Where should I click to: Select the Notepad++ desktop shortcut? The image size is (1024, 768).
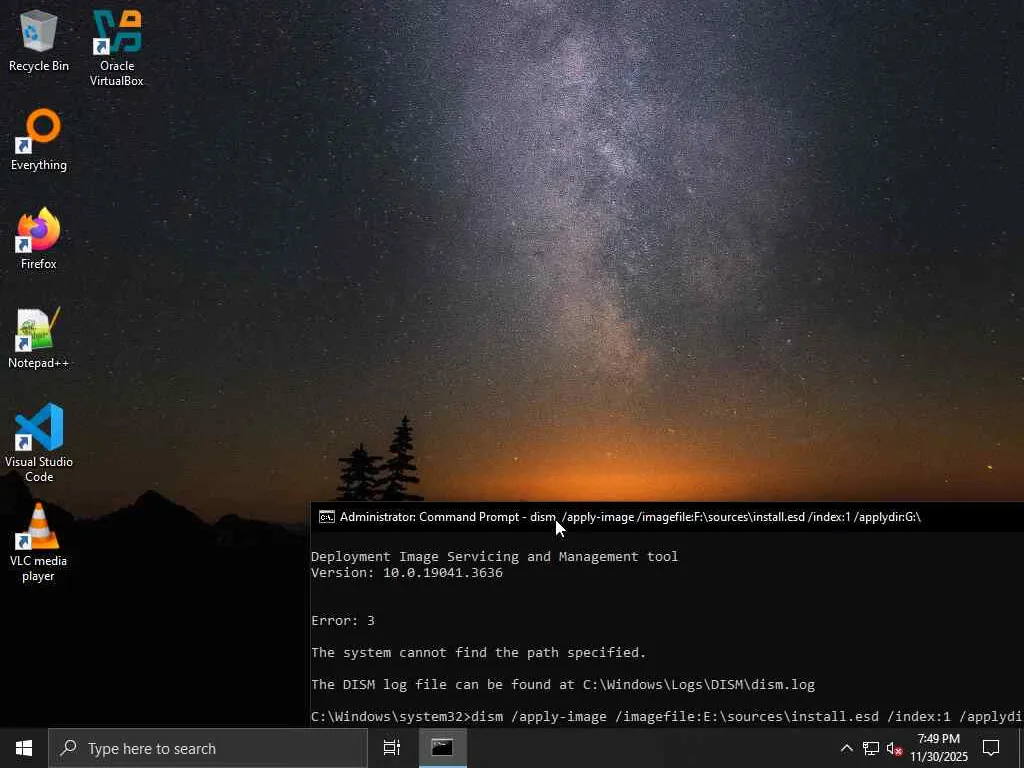pyautogui.click(x=39, y=338)
